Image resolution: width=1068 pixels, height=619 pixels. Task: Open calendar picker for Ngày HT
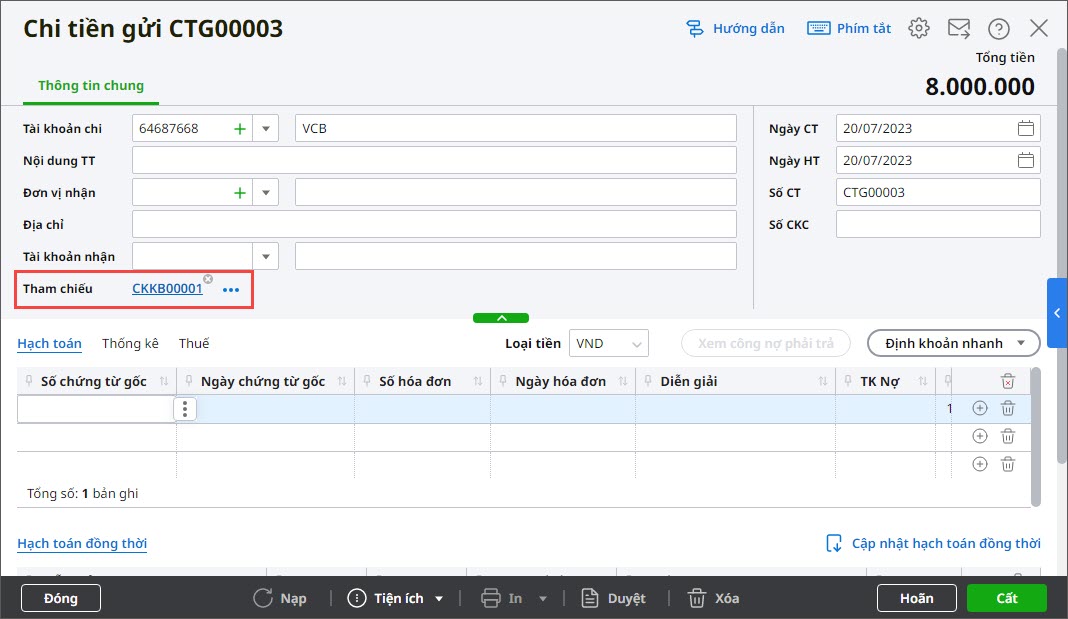pos(1025,161)
